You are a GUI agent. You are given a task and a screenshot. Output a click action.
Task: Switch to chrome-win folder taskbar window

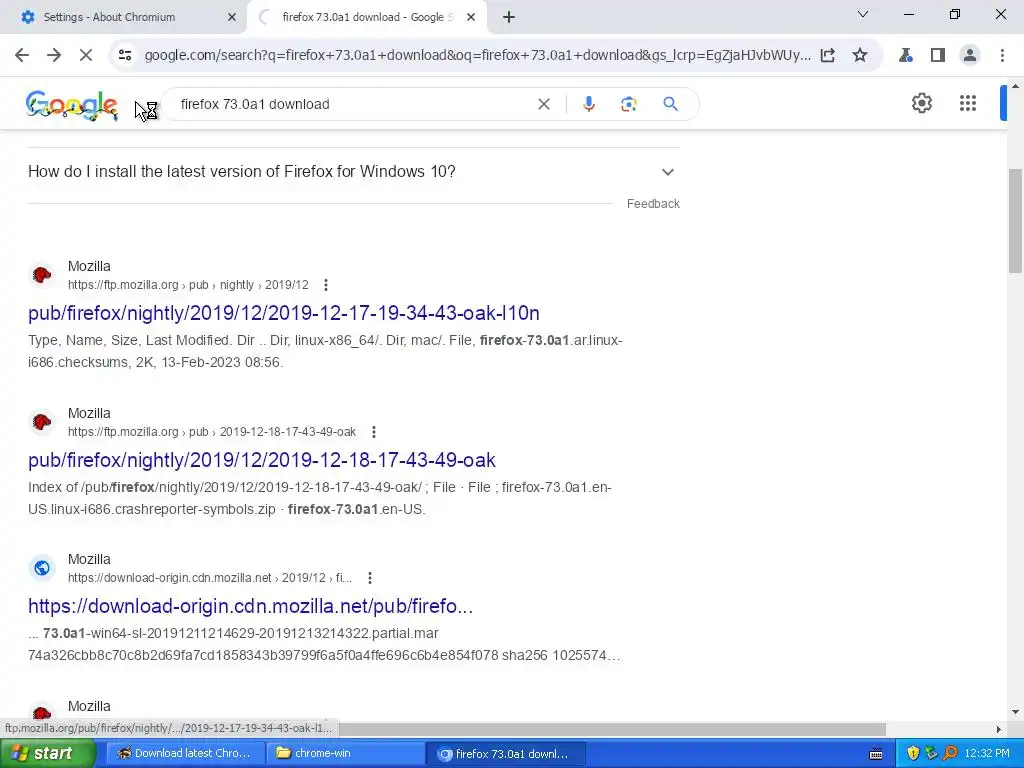click(x=345, y=754)
